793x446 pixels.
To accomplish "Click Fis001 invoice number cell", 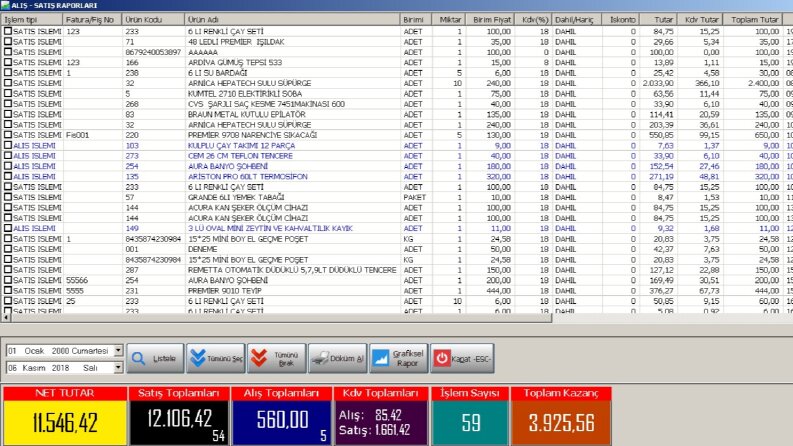I will [x=77, y=135].
